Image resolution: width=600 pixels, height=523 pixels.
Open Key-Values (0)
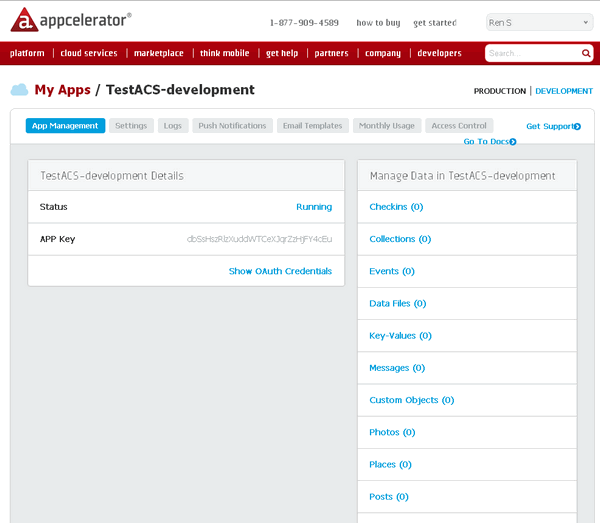400,336
